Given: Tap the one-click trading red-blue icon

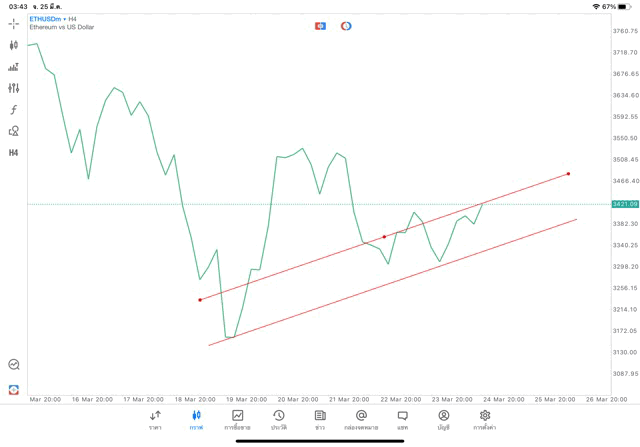Looking at the screenshot, I should pos(321,26).
